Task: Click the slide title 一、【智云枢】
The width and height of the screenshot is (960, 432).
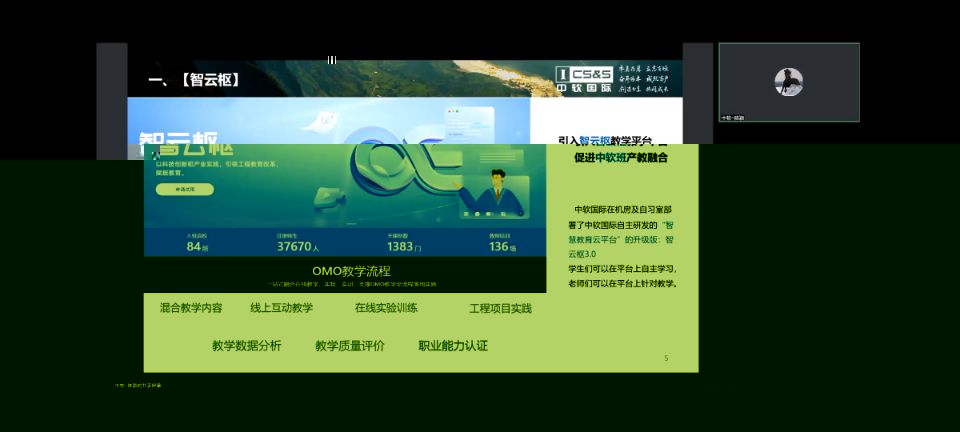Action: coord(195,80)
